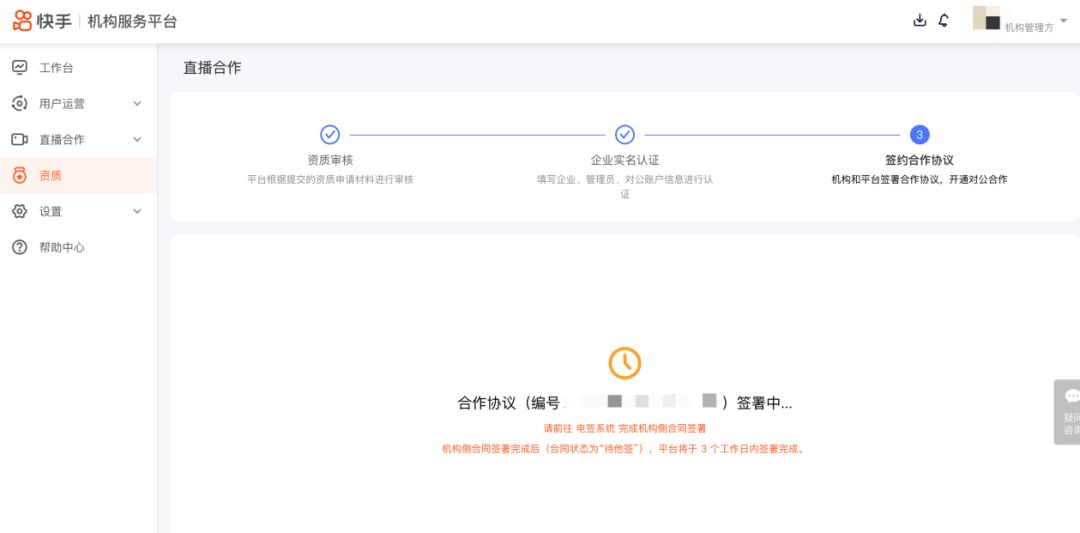This screenshot has width=1080, height=533.
Task: Click the 资质审核 step checkmark icon
Action: [331, 134]
